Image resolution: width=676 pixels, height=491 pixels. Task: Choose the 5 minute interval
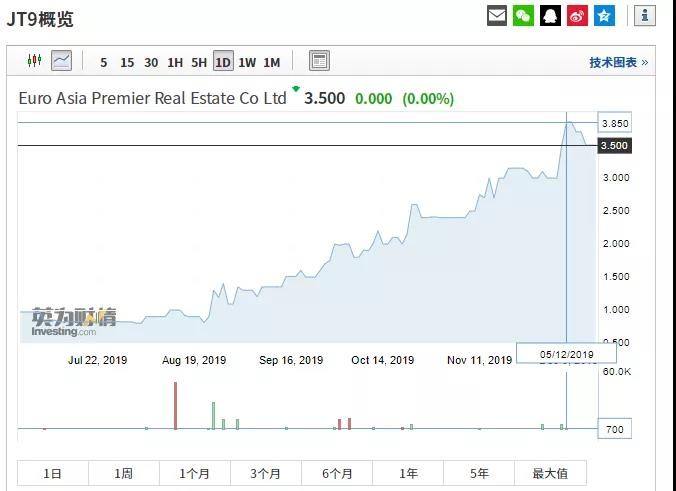pos(104,62)
